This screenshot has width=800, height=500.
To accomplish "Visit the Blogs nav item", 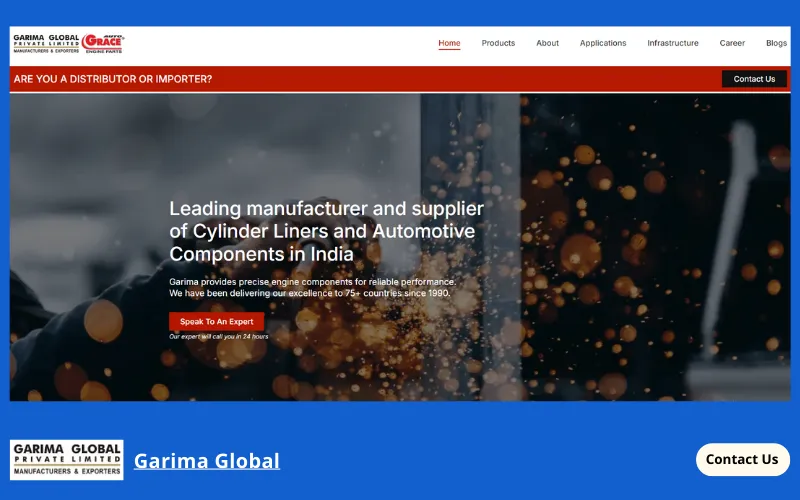I will click(776, 43).
